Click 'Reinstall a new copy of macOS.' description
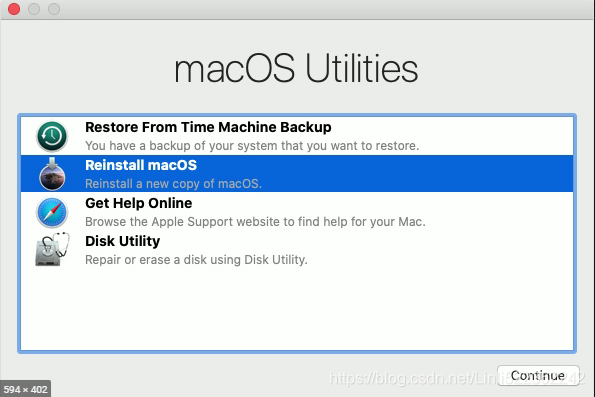595x397 pixels. click(x=173, y=184)
